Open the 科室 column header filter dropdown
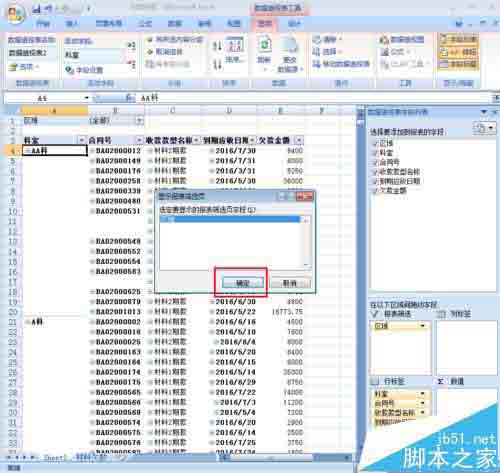This screenshot has height=473, width=500. (82, 140)
